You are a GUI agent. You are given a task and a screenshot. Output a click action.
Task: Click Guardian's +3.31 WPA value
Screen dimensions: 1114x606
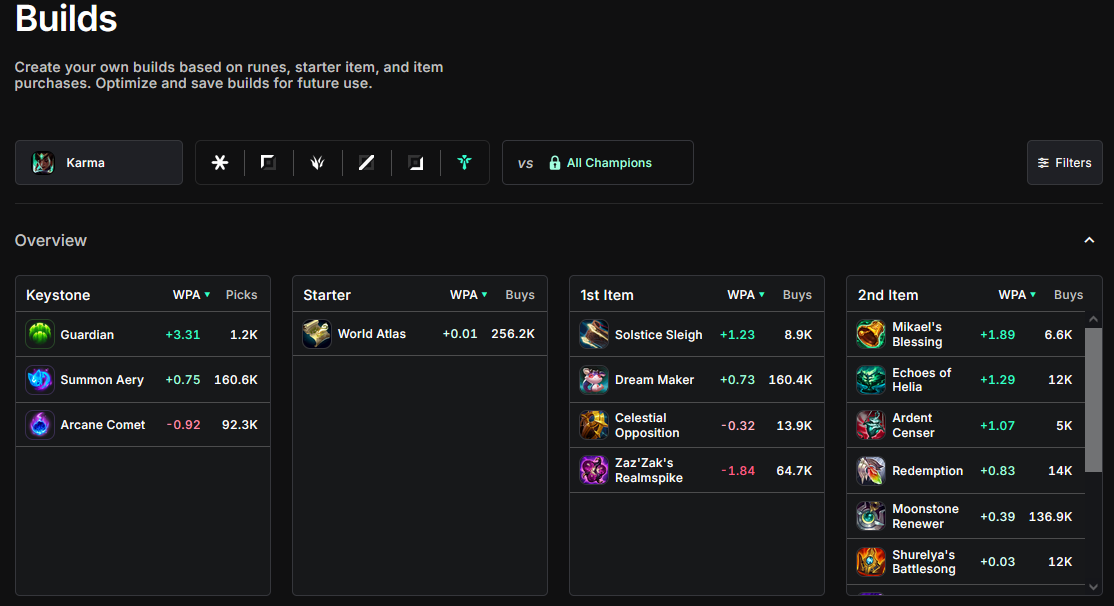(x=183, y=335)
